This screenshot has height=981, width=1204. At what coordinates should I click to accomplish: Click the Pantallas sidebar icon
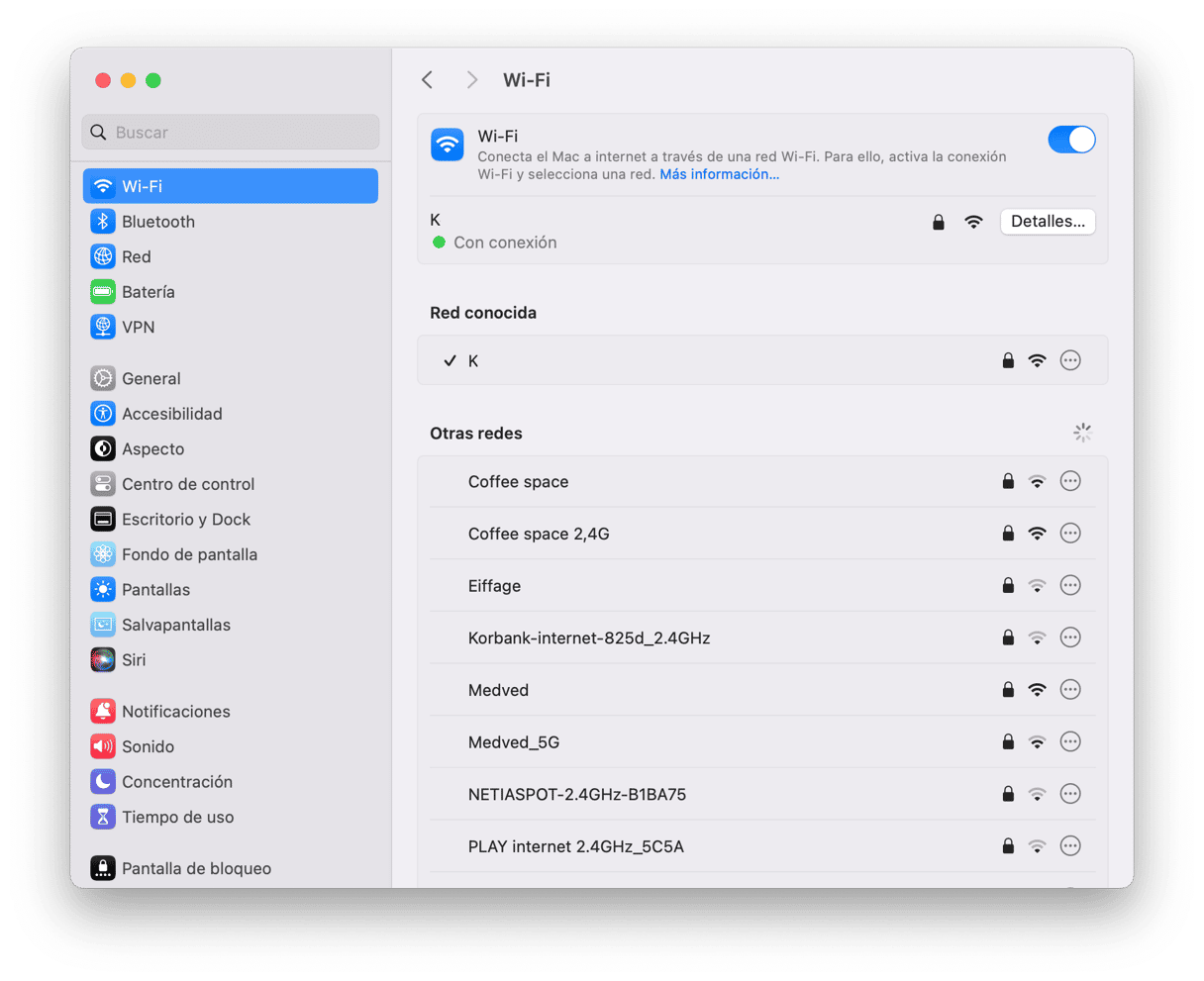(x=103, y=589)
